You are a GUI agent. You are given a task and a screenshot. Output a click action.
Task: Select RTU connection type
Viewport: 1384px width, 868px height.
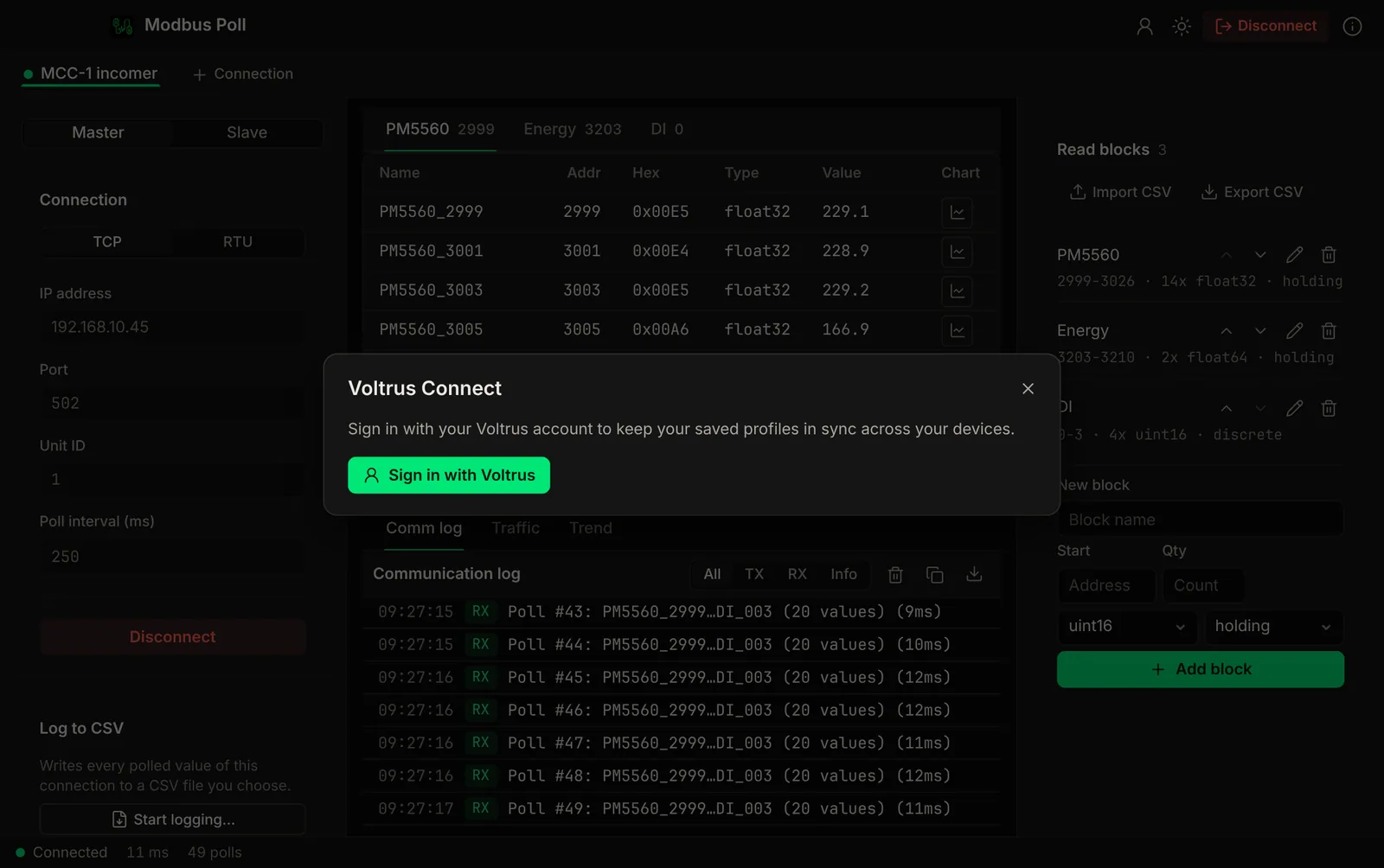click(238, 242)
